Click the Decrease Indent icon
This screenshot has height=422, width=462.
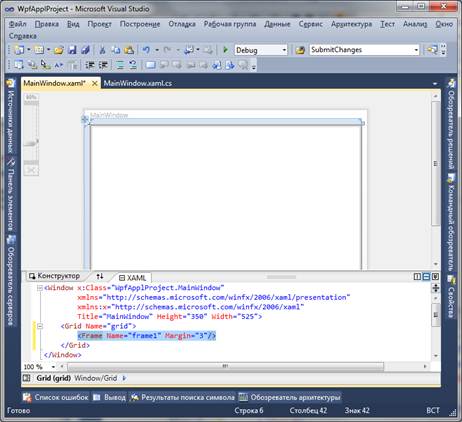(x=90, y=65)
